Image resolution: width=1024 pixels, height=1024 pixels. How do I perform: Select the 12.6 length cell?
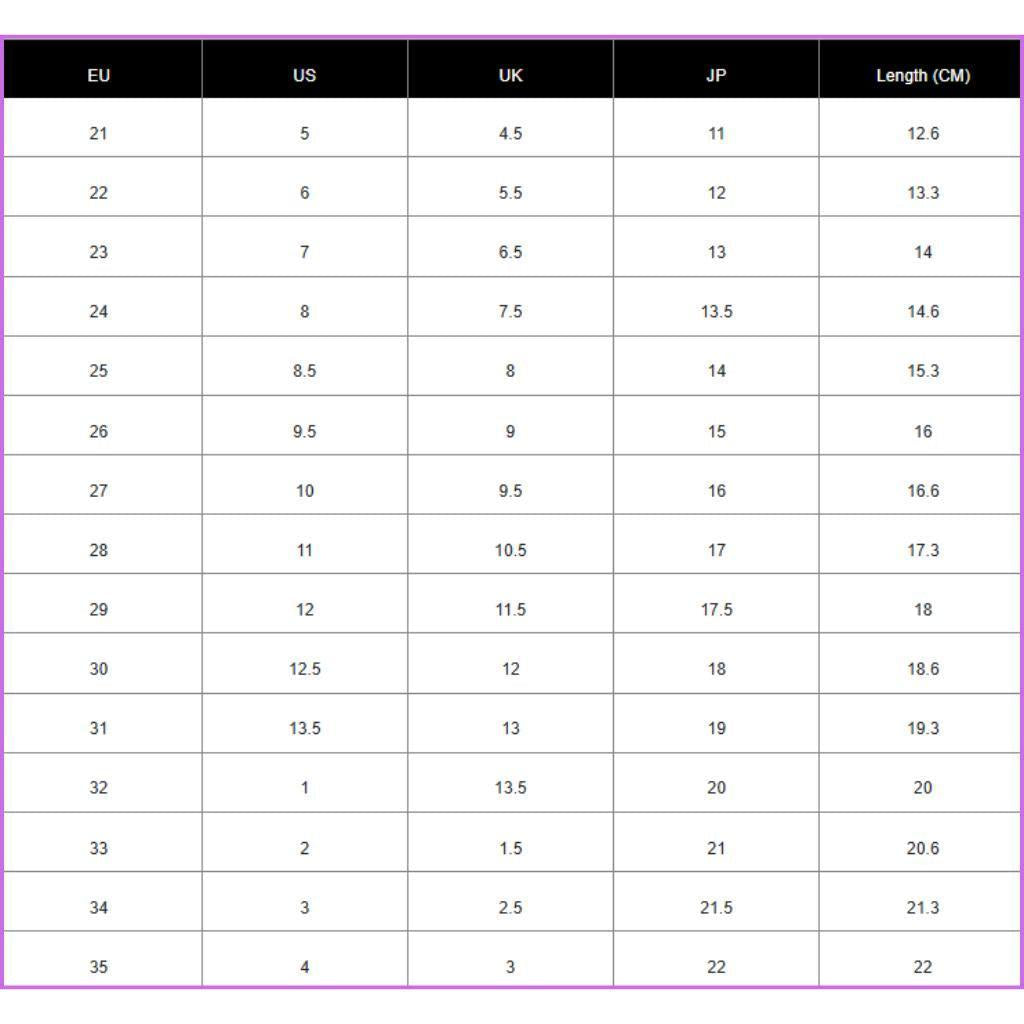[x=922, y=133]
